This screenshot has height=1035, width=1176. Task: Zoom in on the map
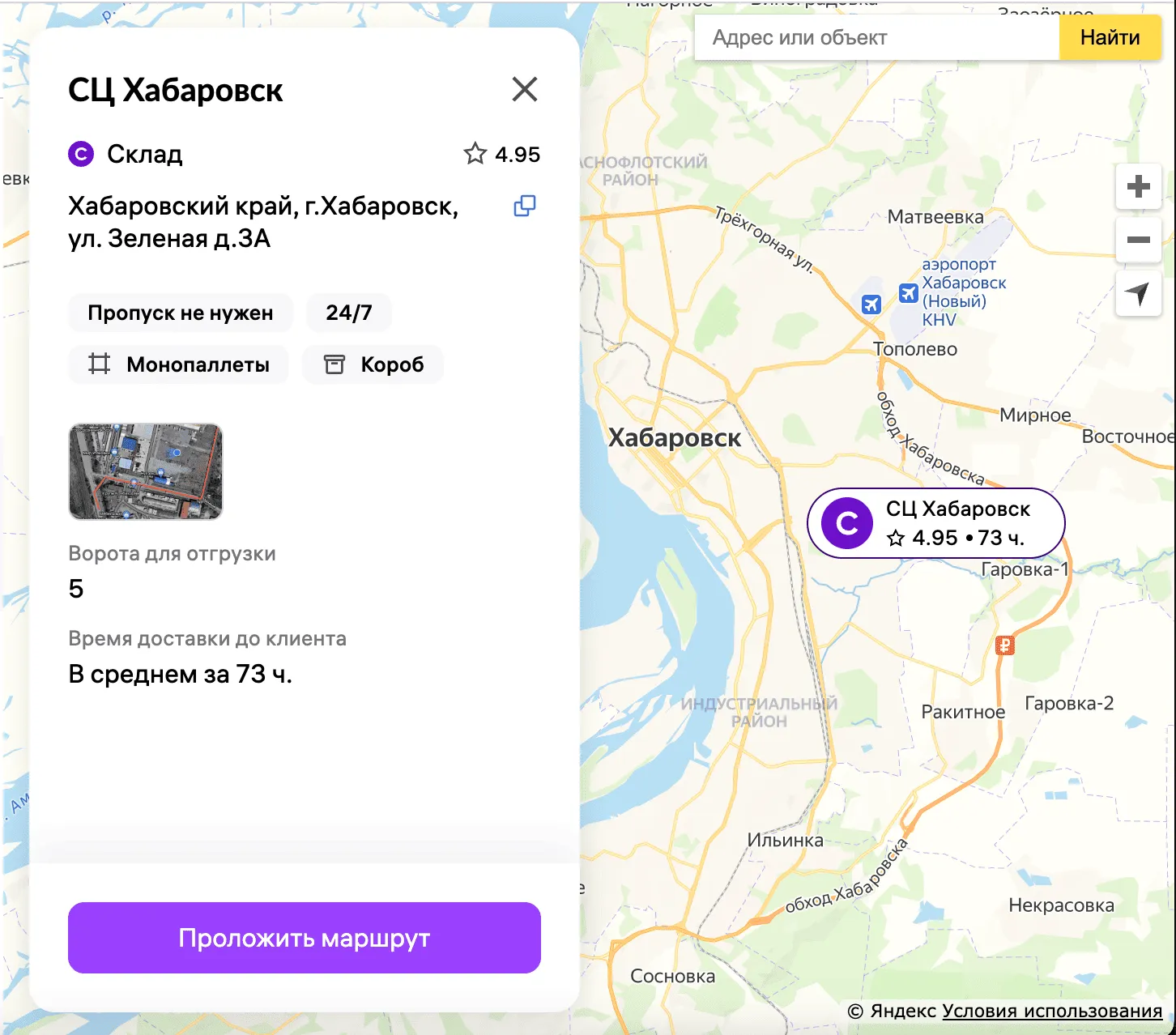(1138, 186)
